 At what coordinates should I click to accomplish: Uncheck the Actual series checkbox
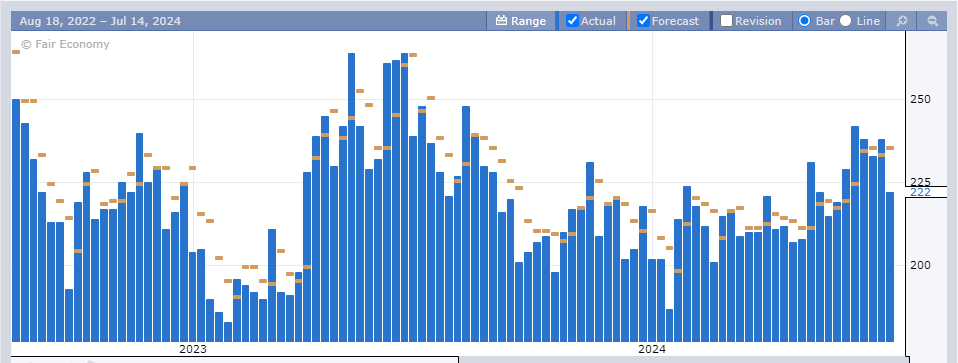coord(572,21)
